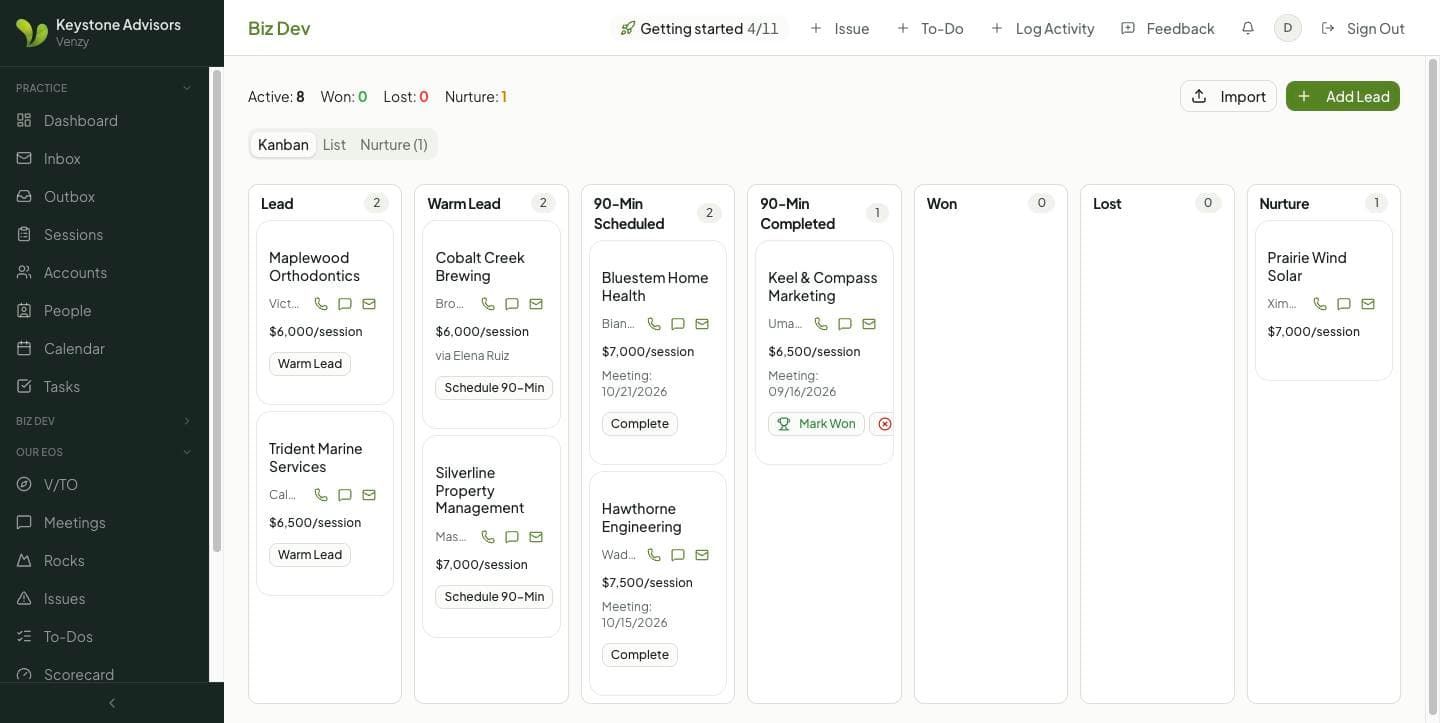Click the Add Lead button
Image resolution: width=1440 pixels, height=723 pixels.
click(1343, 96)
